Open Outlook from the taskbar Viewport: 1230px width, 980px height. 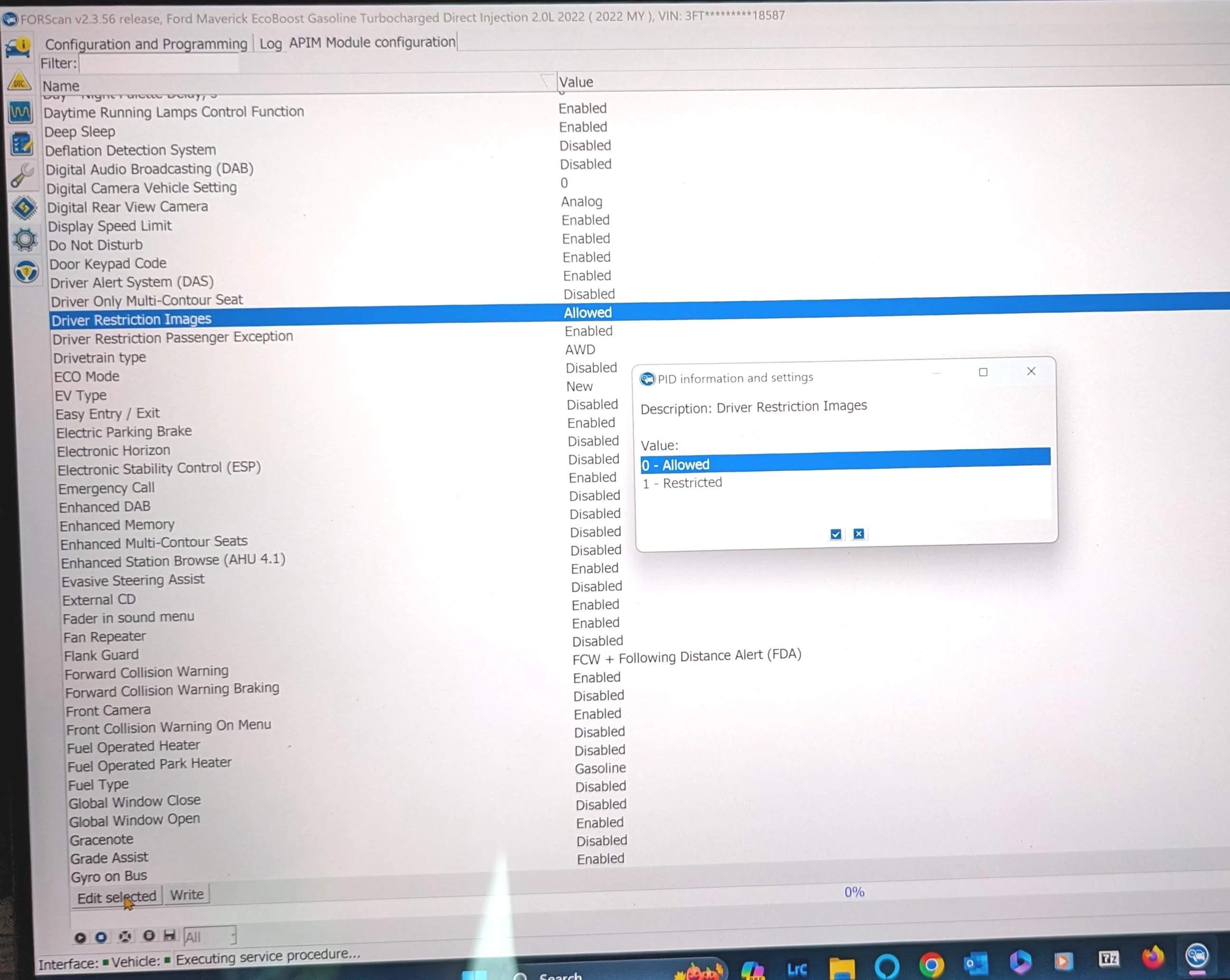click(x=975, y=964)
